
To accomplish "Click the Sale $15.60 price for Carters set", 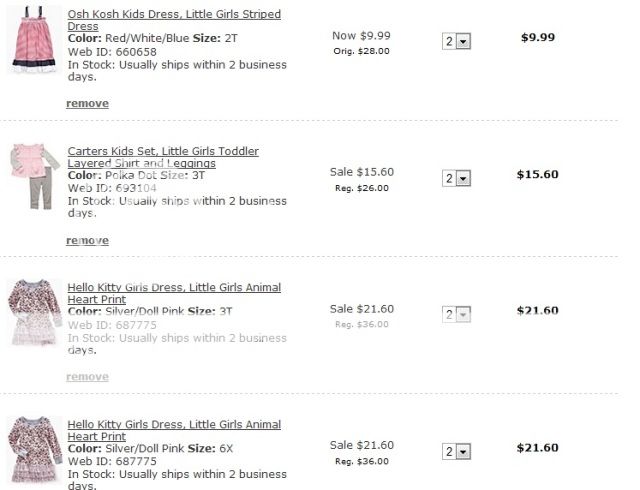I will tap(361, 171).
